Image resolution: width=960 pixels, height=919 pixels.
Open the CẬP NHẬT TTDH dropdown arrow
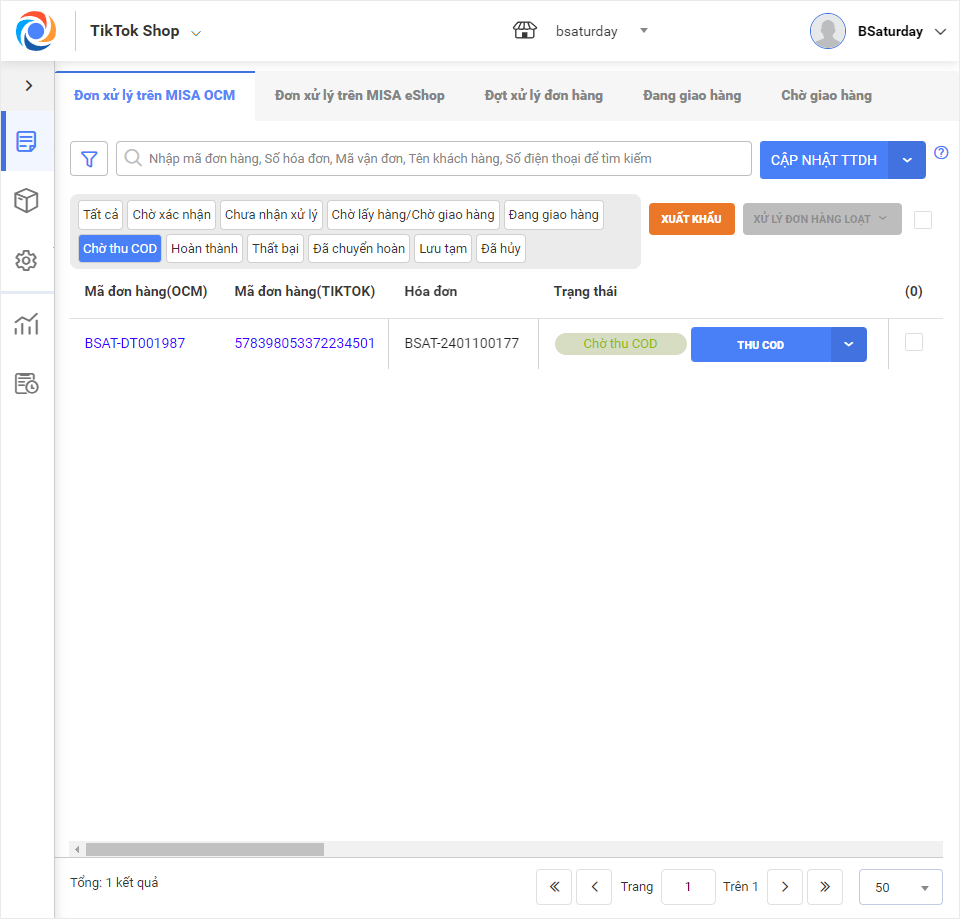pyautogui.click(x=907, y=160)
